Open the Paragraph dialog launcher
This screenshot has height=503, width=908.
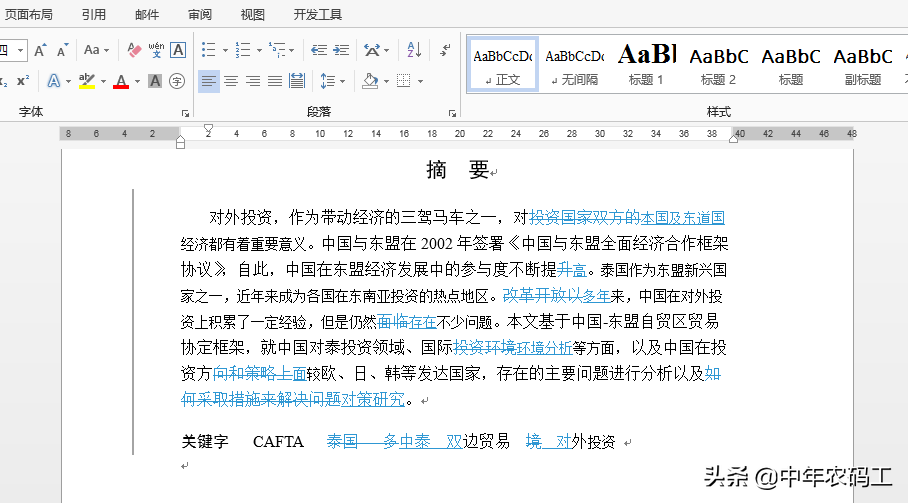(x=452, y=113)
